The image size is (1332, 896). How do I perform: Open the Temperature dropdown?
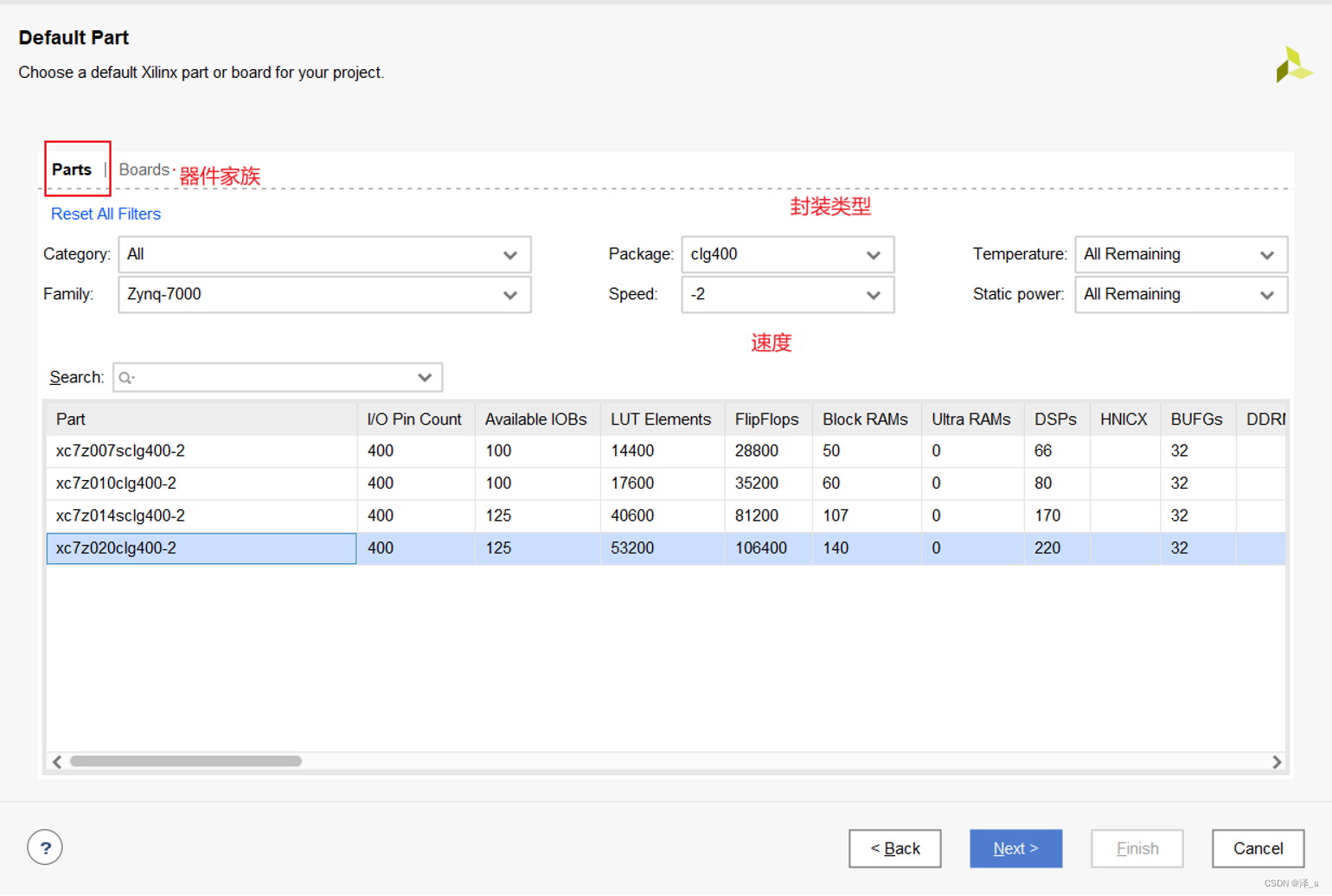tap(1181, 254)
